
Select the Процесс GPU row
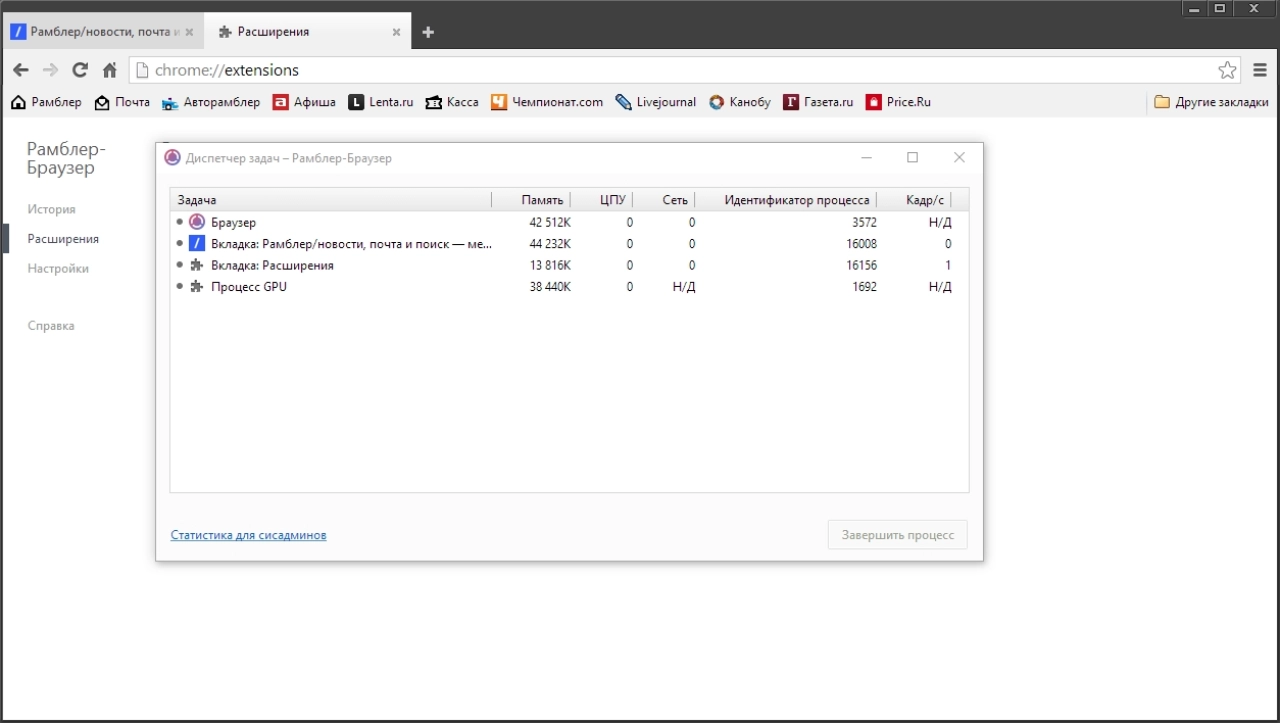569,287
